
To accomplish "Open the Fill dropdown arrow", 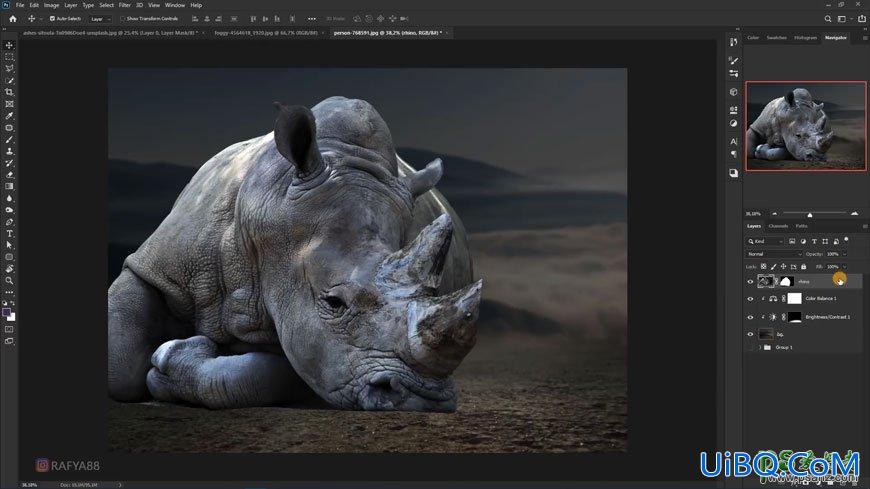I will pos(844,267).
